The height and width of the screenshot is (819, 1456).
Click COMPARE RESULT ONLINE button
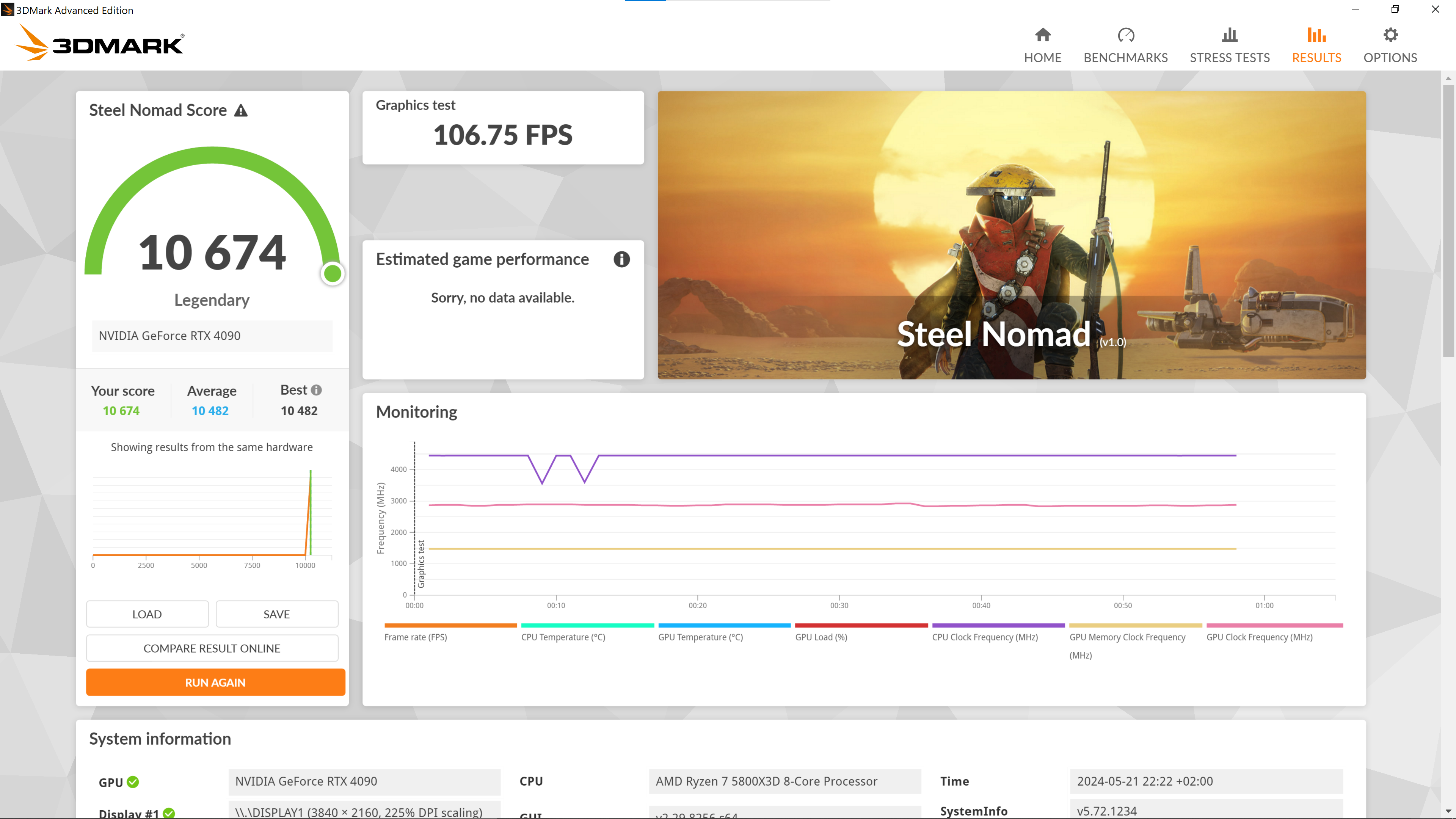[x=212, y=648]
